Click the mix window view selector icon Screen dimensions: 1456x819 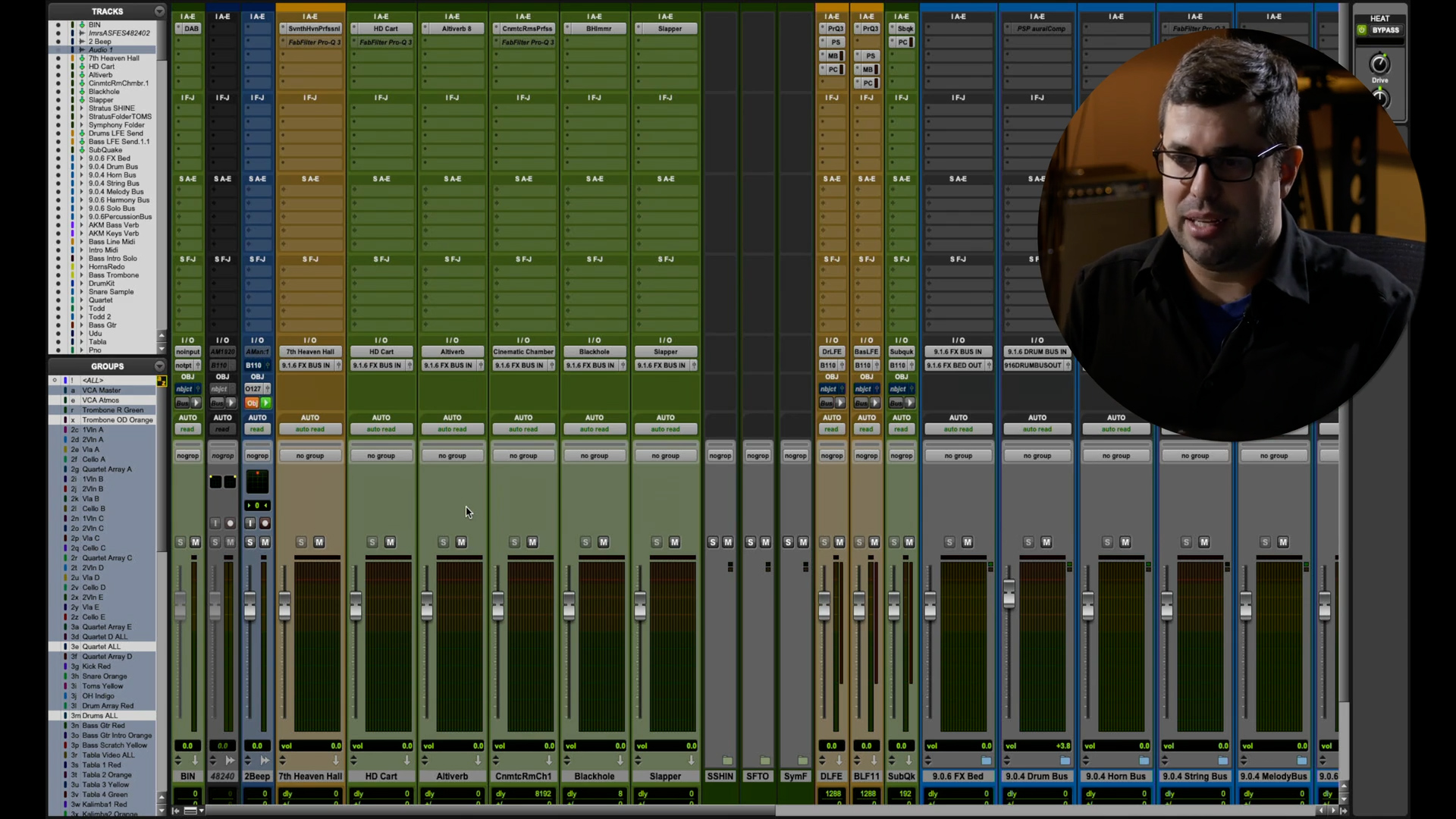(190, 811)
